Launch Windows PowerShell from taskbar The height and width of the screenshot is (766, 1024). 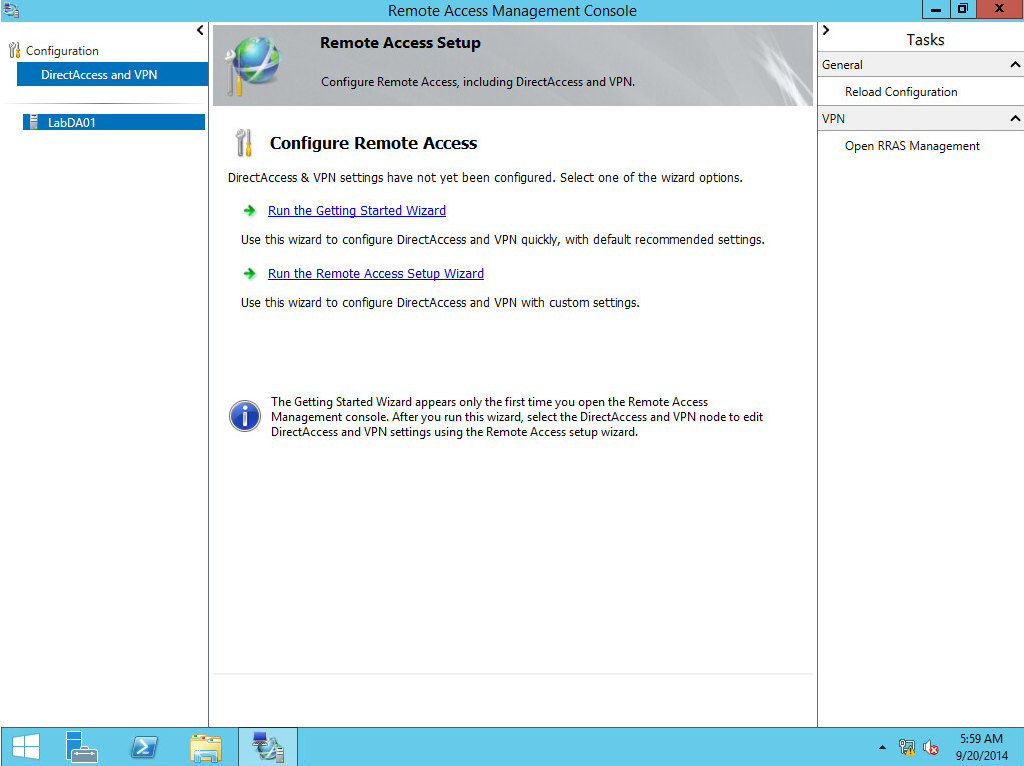(x=144, y=747)
